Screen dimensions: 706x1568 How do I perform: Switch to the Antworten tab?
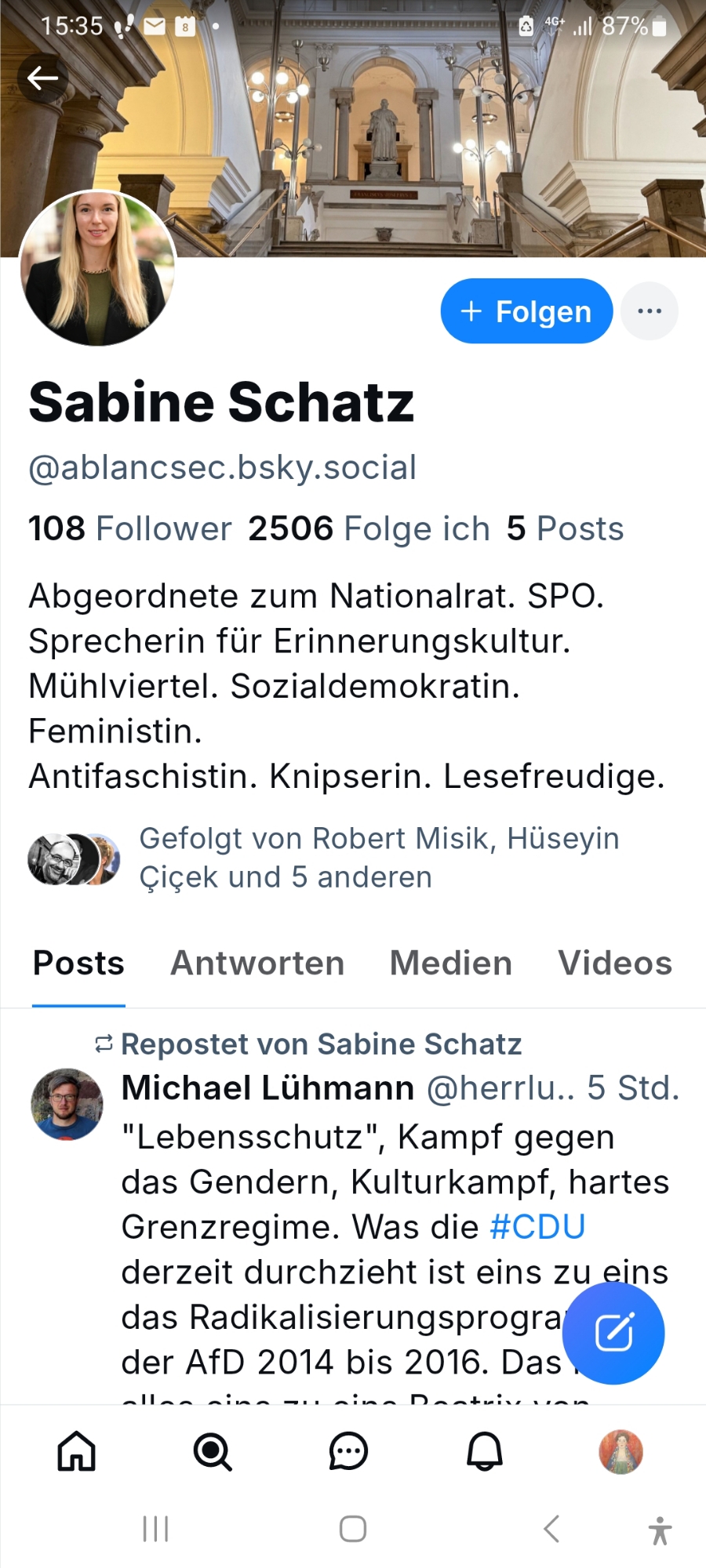pyautogui.click(x=257, y=963)
